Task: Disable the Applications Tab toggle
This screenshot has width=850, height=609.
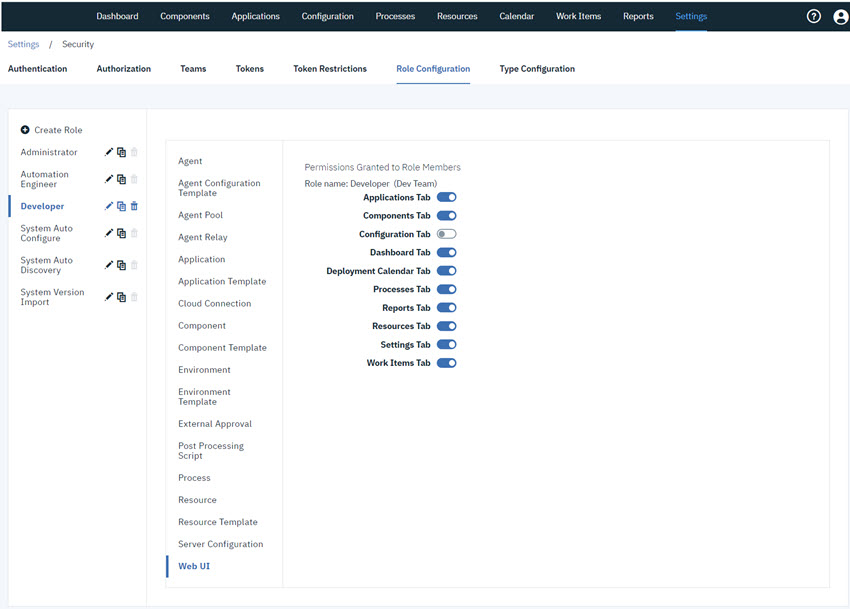Action: (x=447, y=197)
